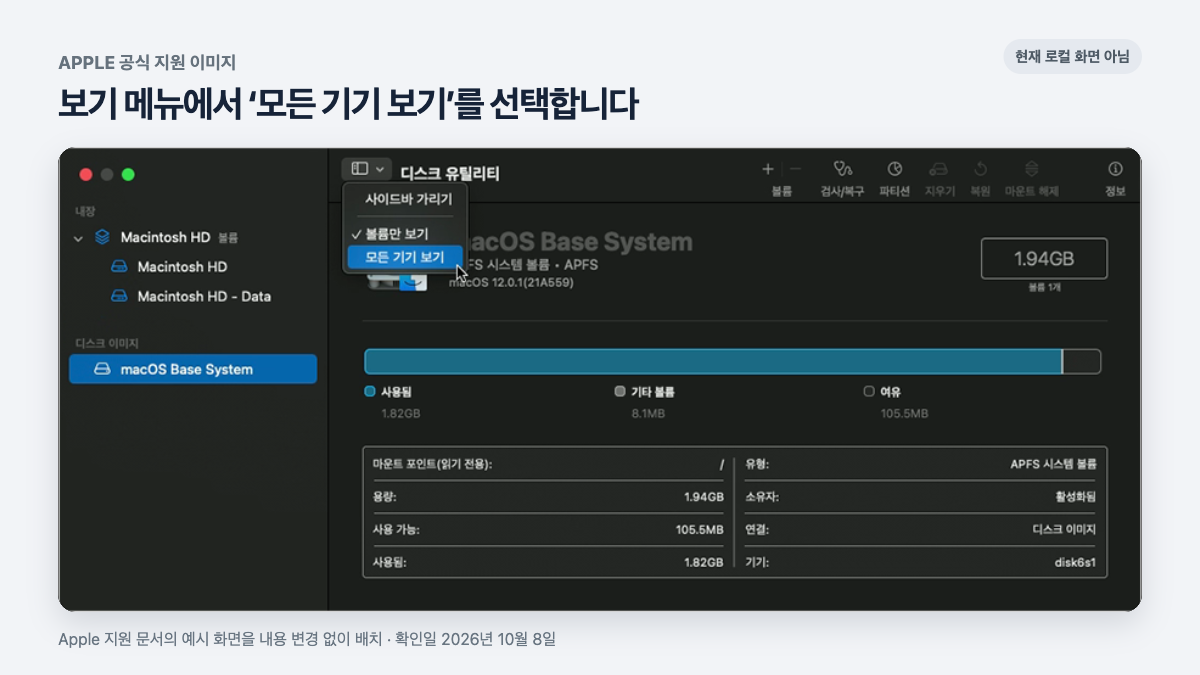Click the '연결:' row showing 디스크 이미지
Screen dimensions: 1200x675
pyautogui.click(x=921, y=529)
